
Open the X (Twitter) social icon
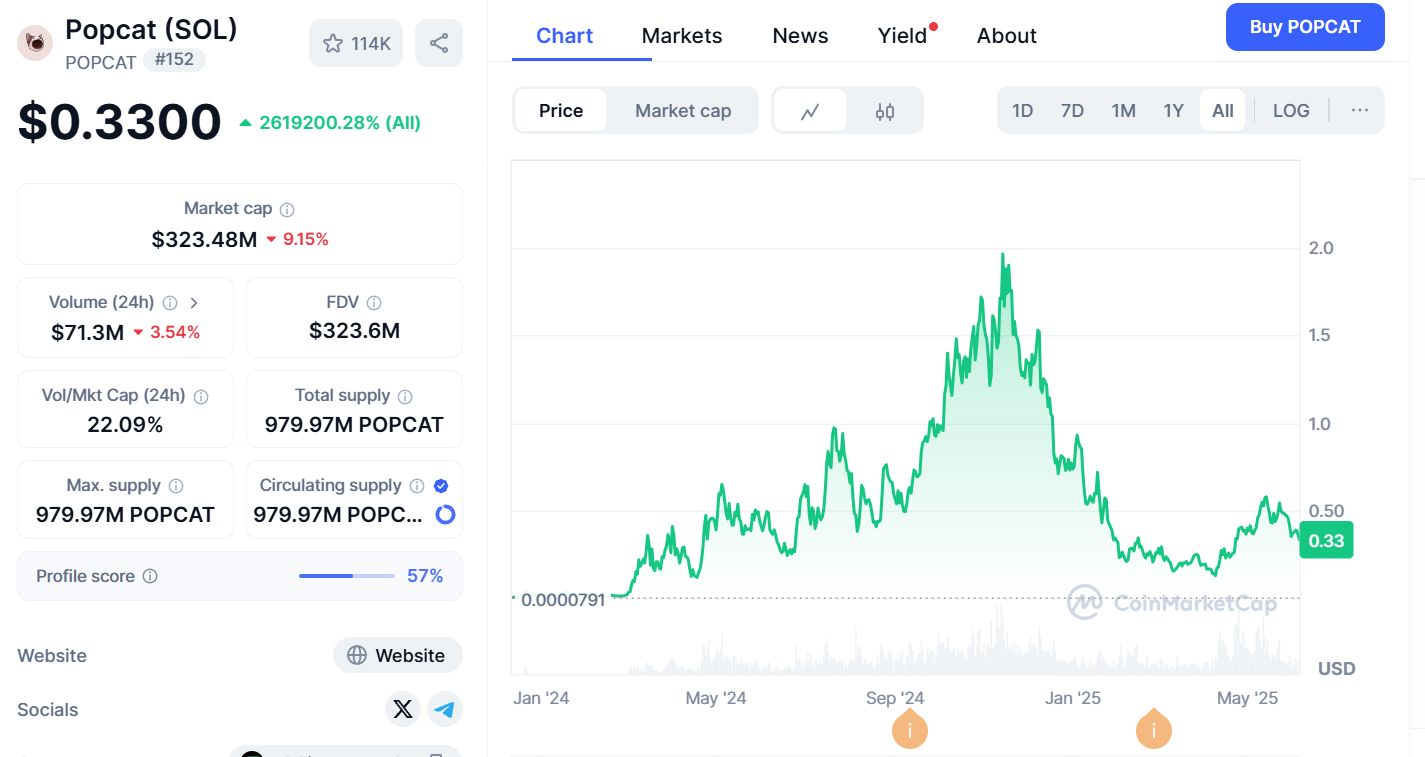click(403, 709)
